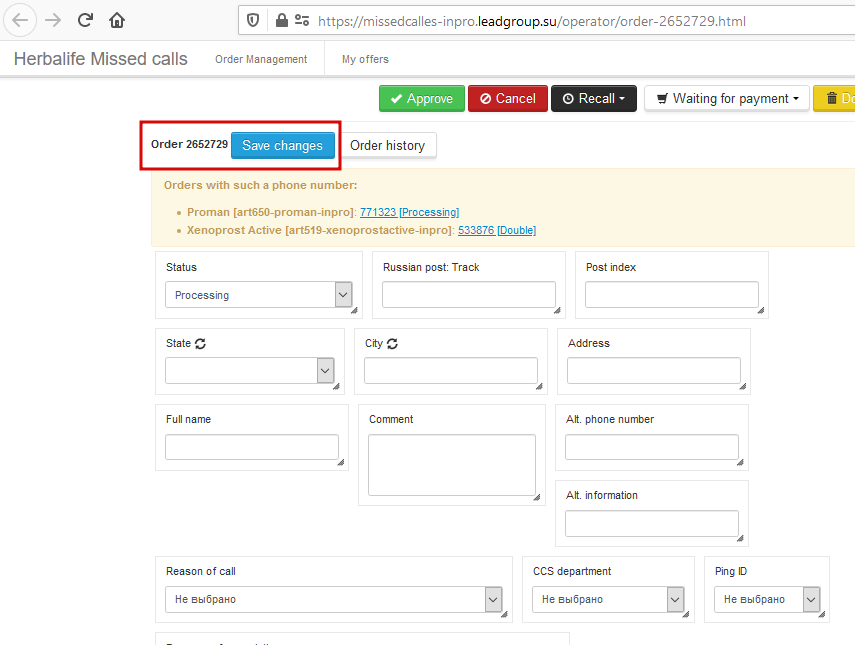Viewport: 855px width, 645px height.
Task: Open the Status dropdown showing Processing
Action: tap(258, 295)
